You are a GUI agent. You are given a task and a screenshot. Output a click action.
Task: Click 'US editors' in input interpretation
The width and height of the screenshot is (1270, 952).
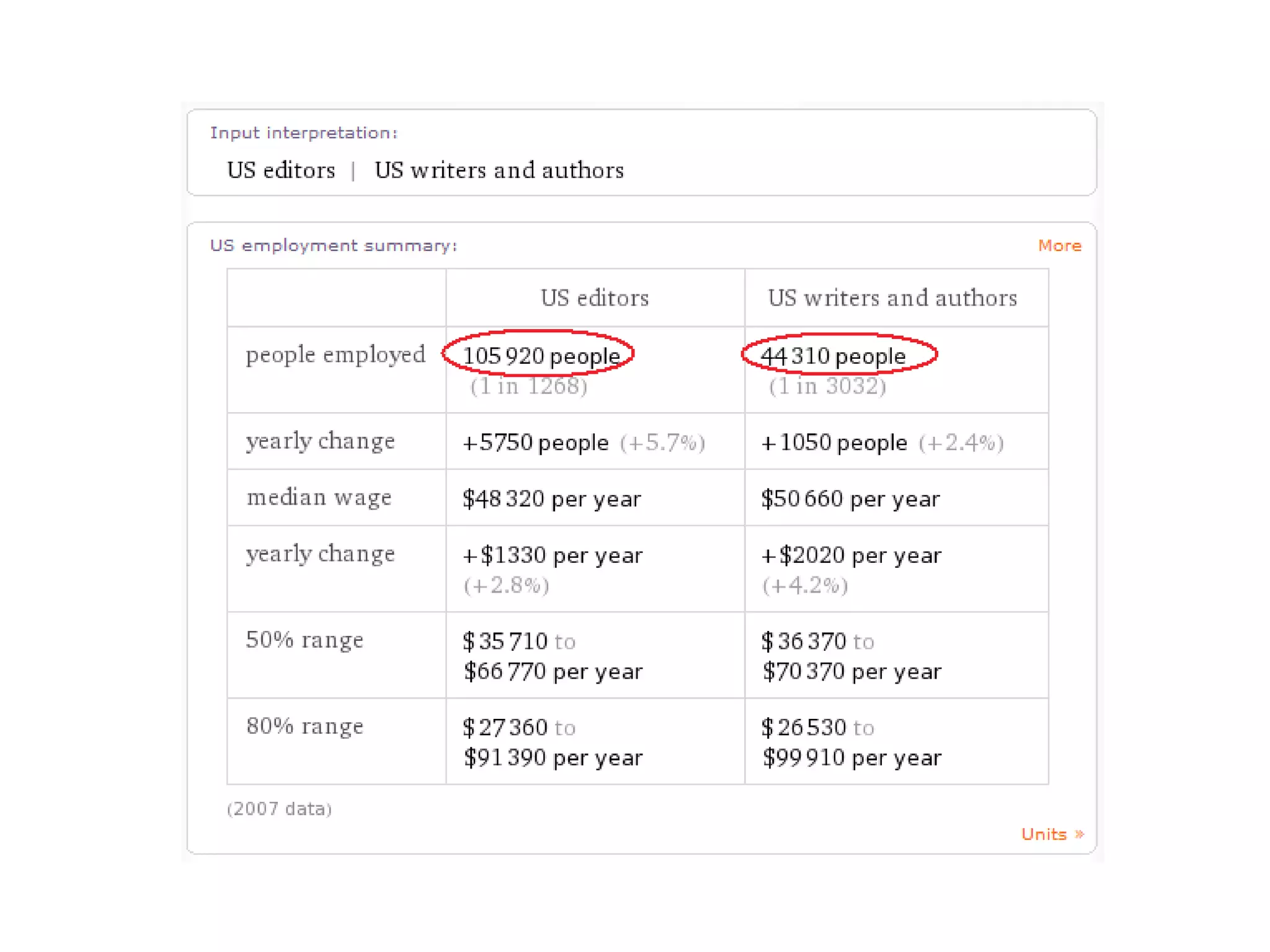point(280,170)
